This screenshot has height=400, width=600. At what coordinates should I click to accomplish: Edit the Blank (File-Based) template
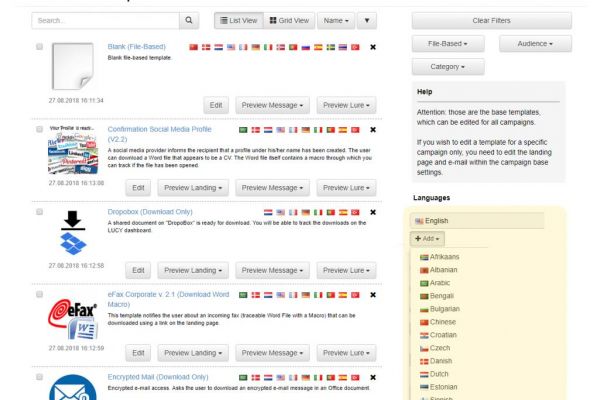(216, 105)
